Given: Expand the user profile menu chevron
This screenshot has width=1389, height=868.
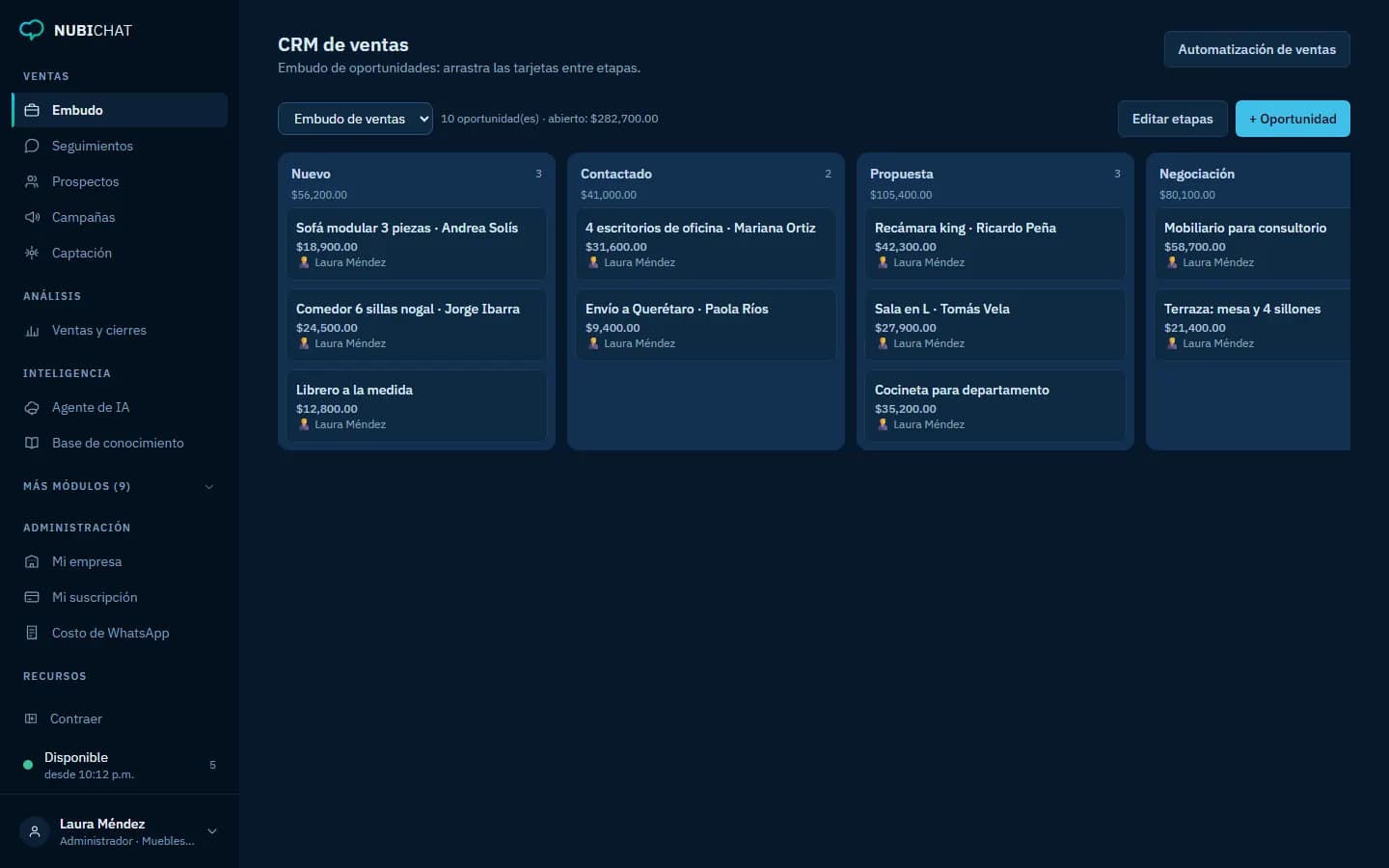Looking at the screenshot, I should pyautogui.click(x=212, y=831).
